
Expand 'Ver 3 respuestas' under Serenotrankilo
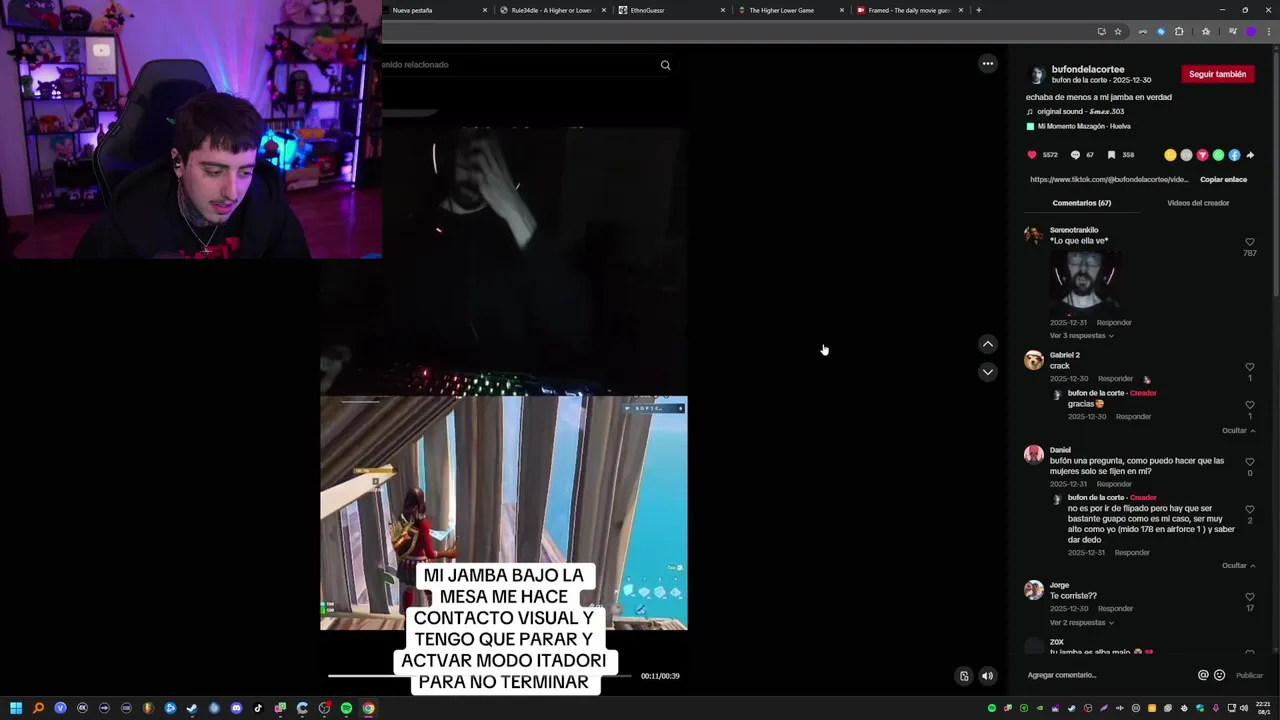click(x=1081, y=336)
